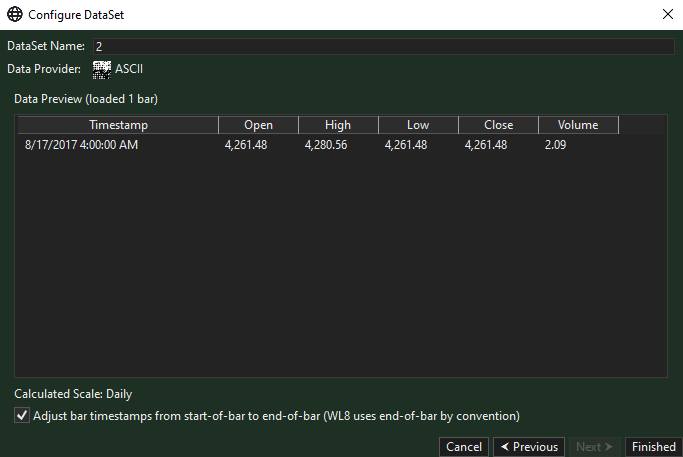The image size is (683, 457).
Task: Focus the DataSet Name input field
Action: [384, 46]
